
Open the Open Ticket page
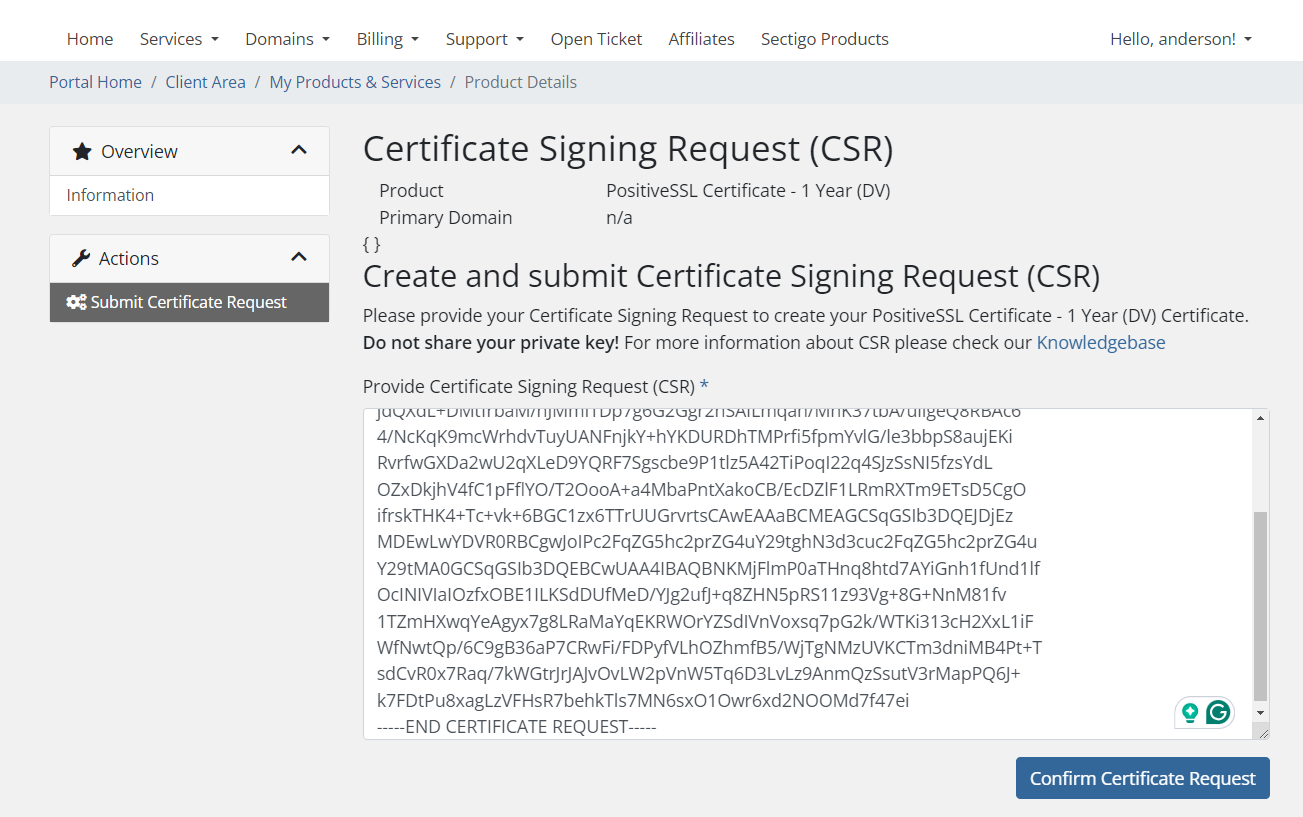pyautogui.click(x=597, y=39)
